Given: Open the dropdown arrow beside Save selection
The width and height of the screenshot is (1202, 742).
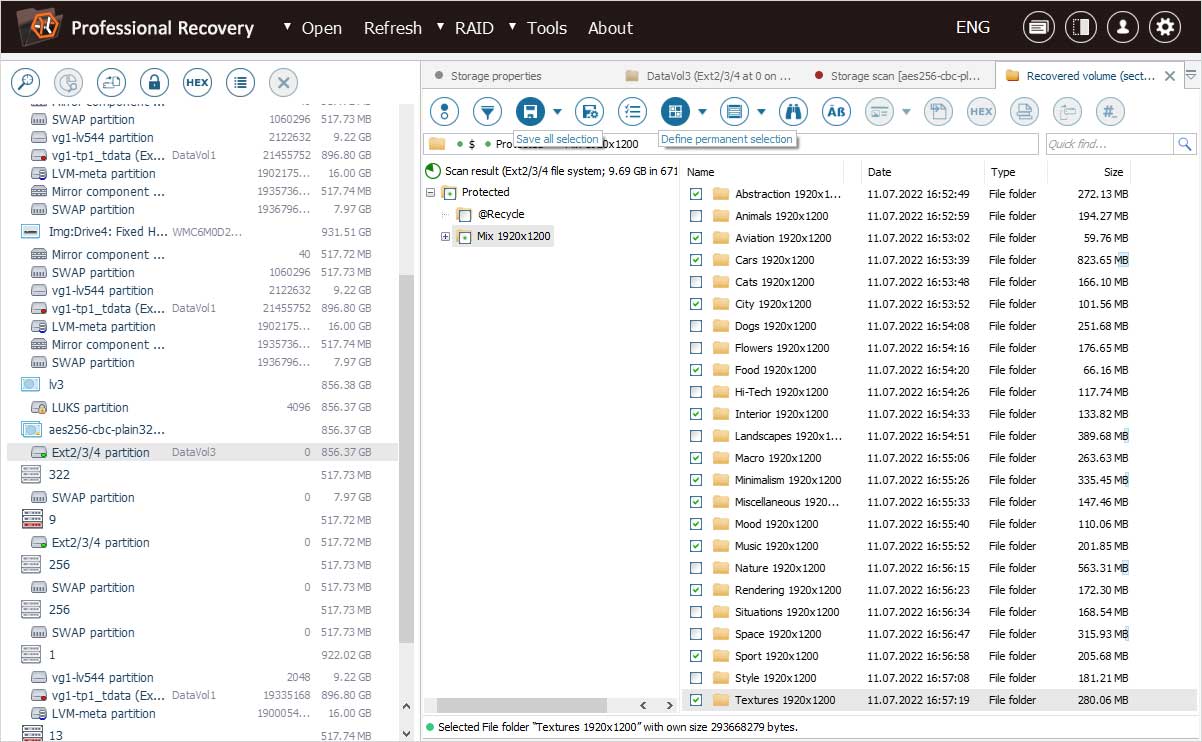Looking at the screenshot, I should point(558,111).
